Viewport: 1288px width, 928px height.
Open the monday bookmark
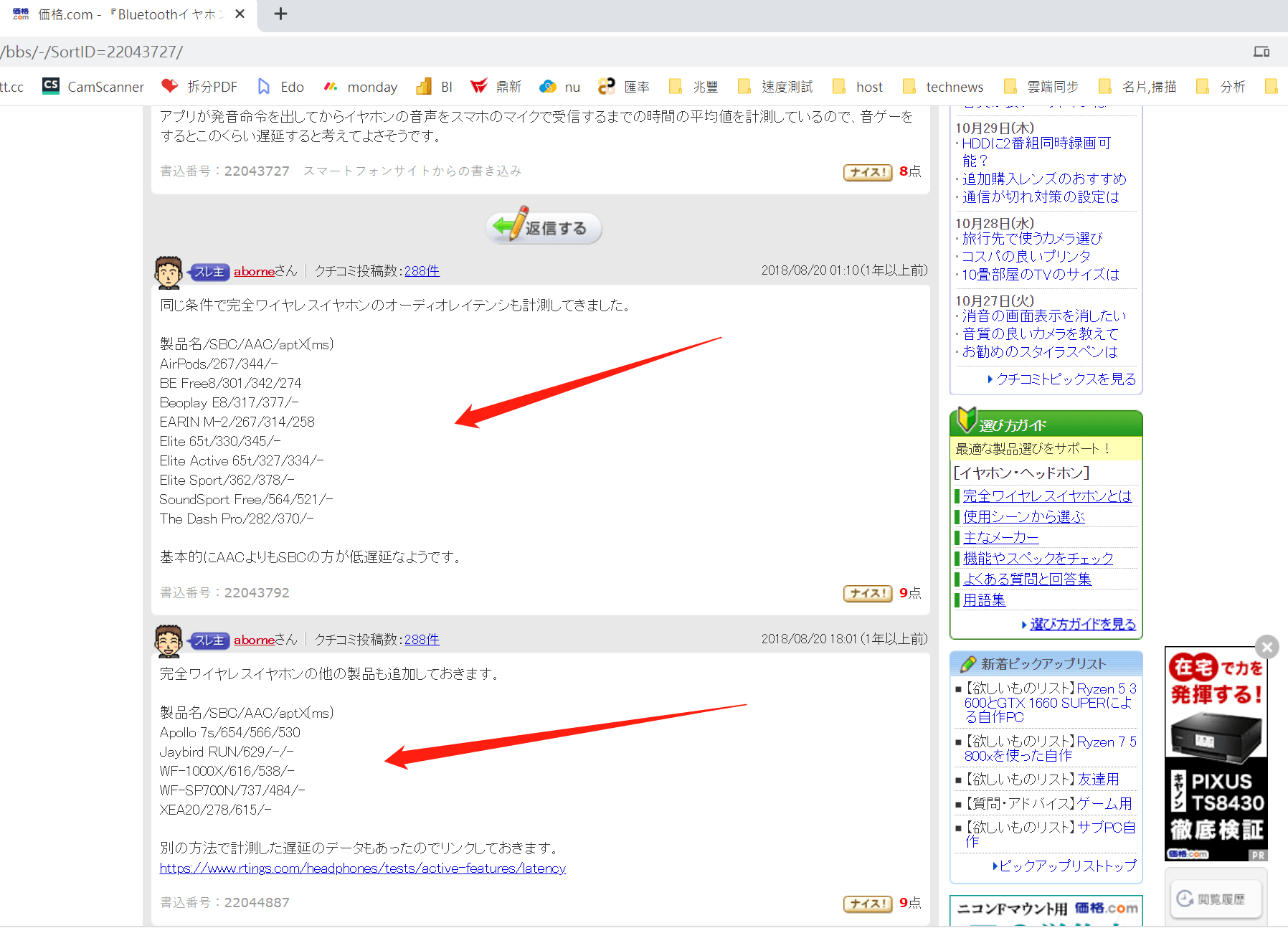(x=360, y=87)
